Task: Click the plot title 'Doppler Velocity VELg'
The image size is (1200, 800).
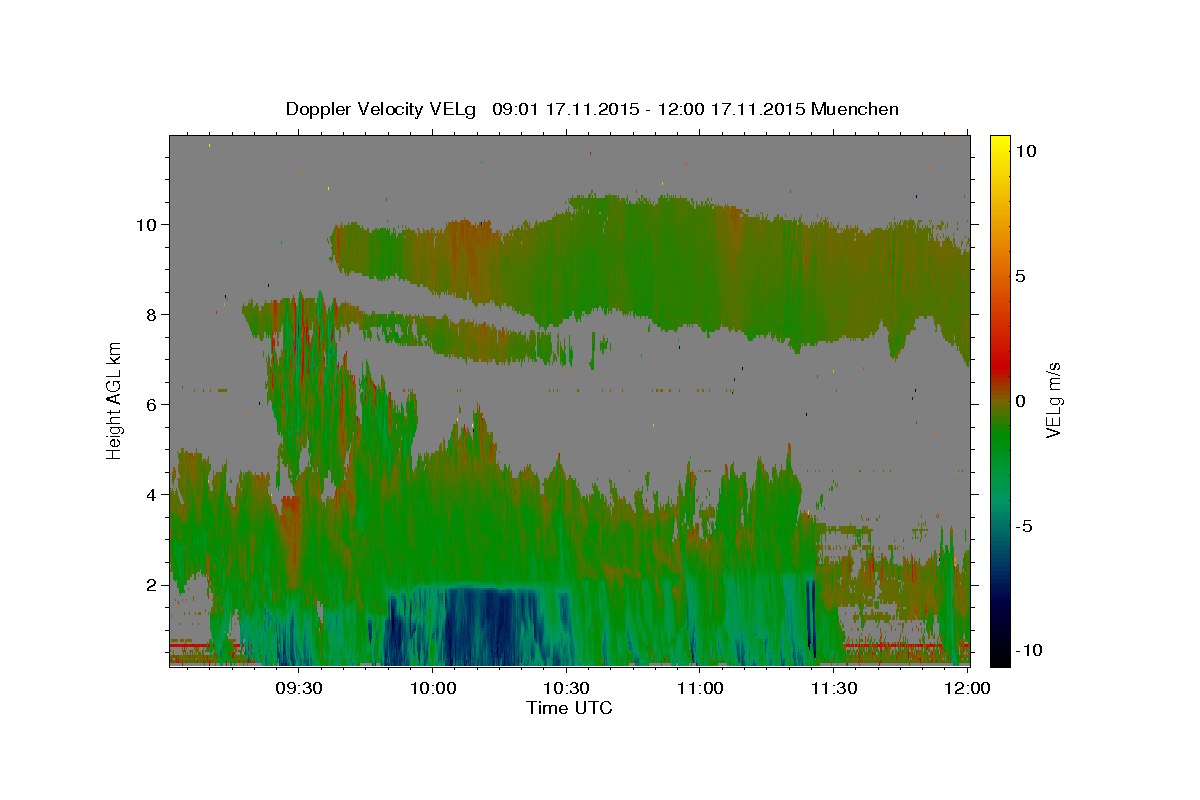Action: tap(383, 109)
